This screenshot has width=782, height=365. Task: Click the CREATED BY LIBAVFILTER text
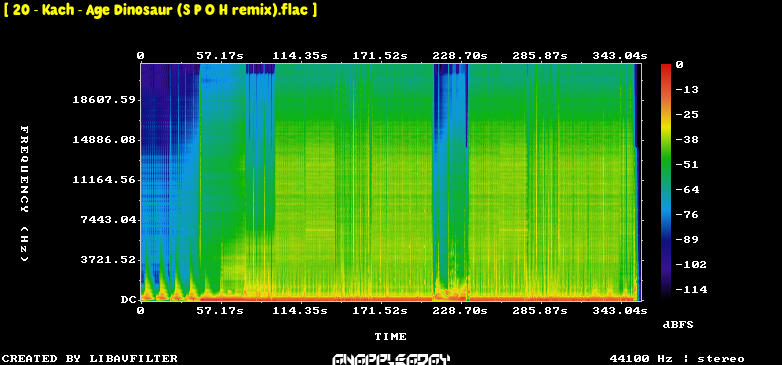point(90,359)
